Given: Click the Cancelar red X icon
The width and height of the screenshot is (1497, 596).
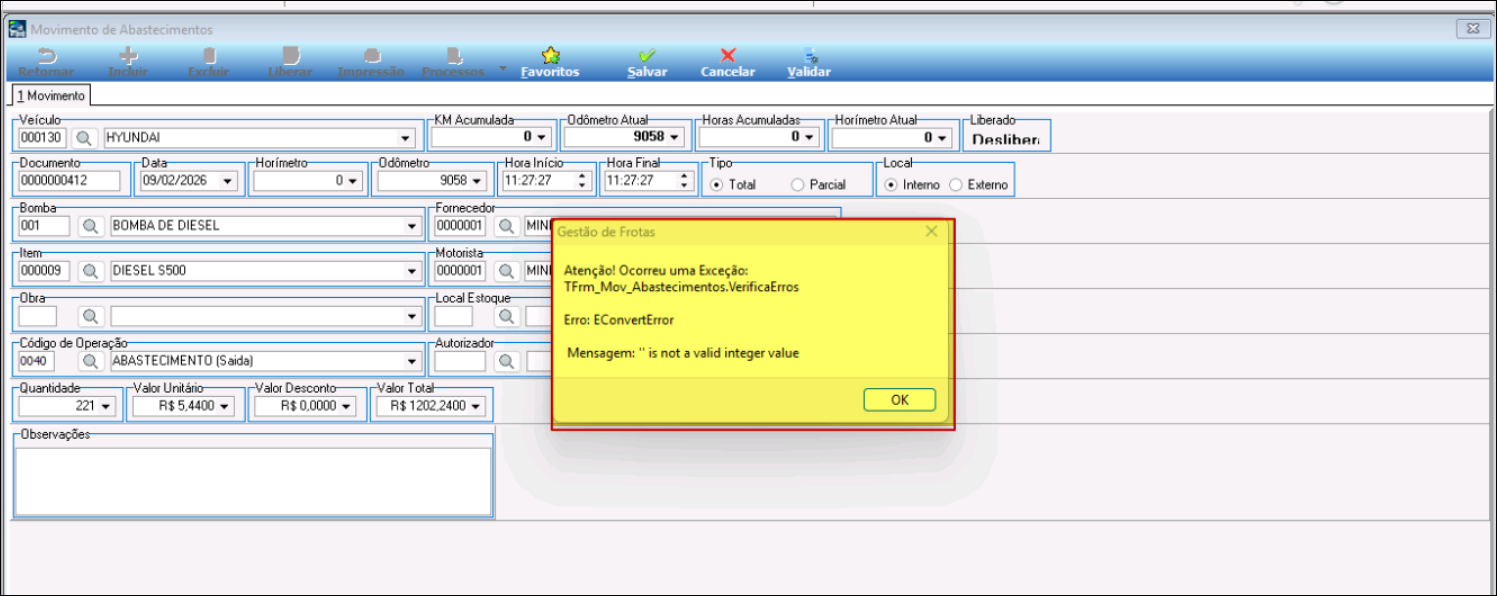Looking at the screenshot, I should coord(728,56).
